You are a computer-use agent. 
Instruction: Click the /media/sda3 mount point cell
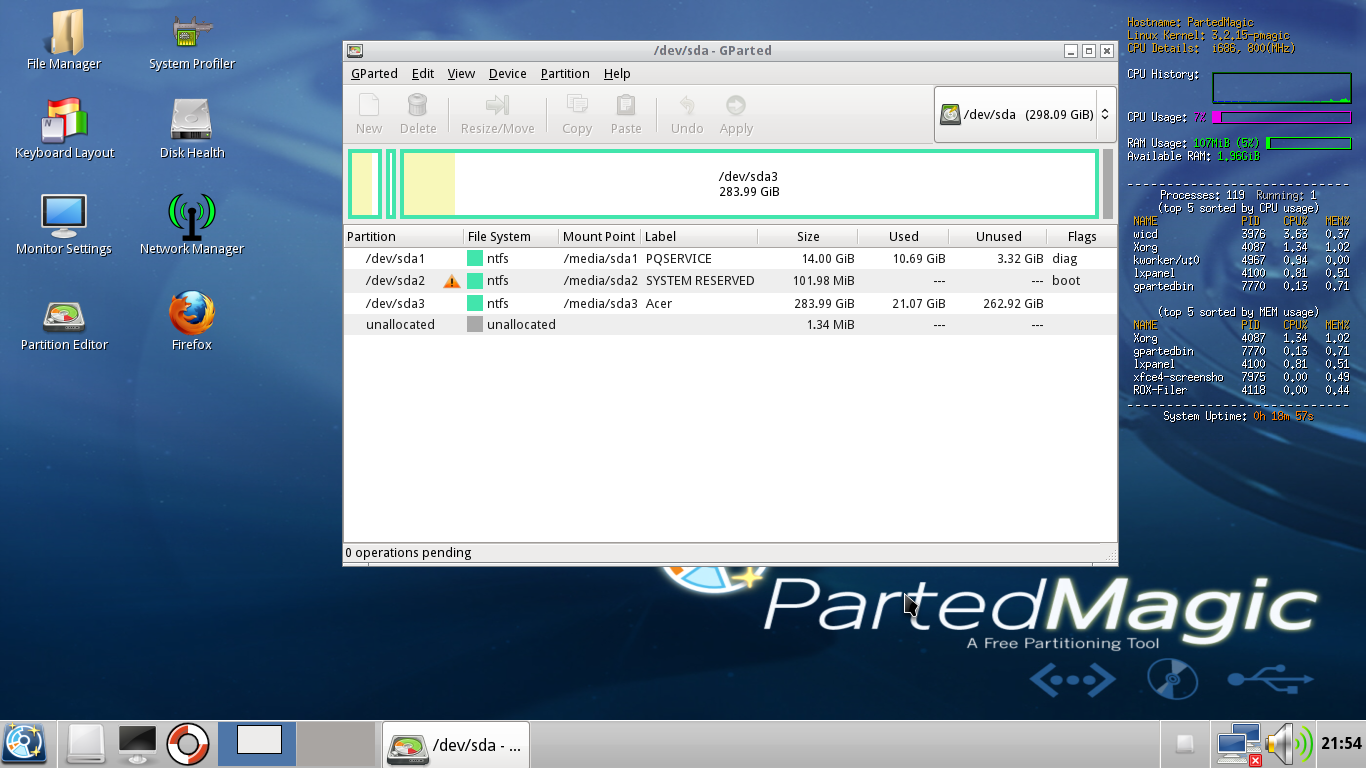click(600, 304)
